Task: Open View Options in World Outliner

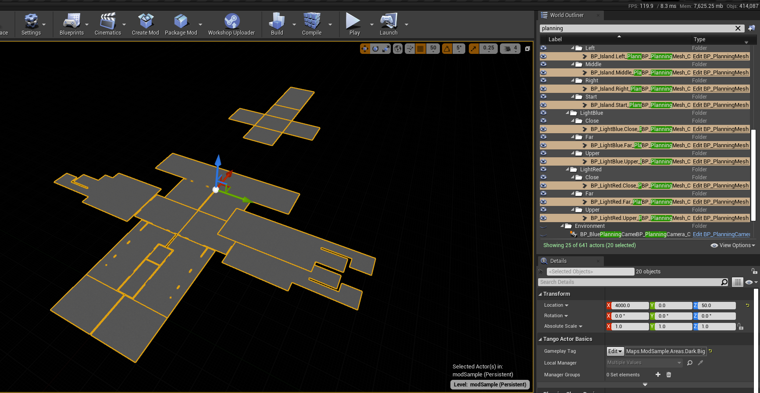Action: tap(733, 246)
